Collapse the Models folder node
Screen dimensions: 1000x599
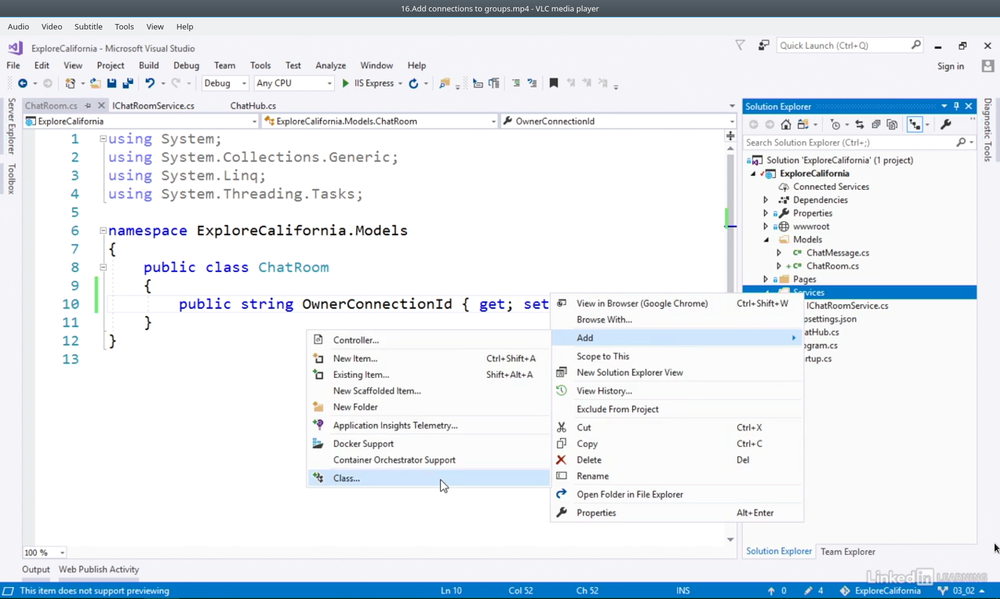click(767, 240)
